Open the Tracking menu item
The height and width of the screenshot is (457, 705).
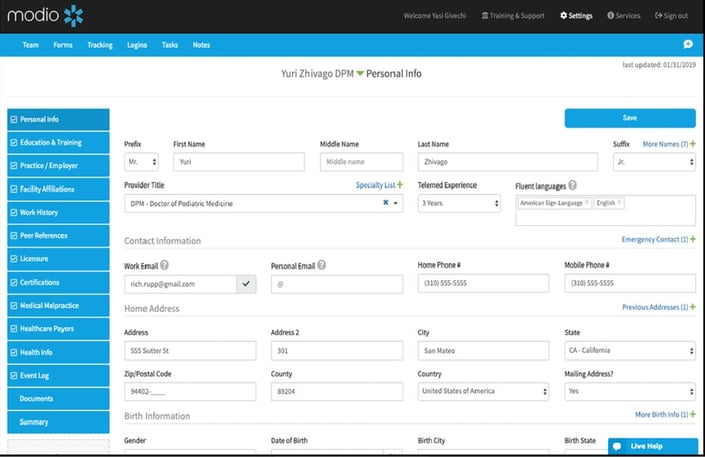point(100,45)
